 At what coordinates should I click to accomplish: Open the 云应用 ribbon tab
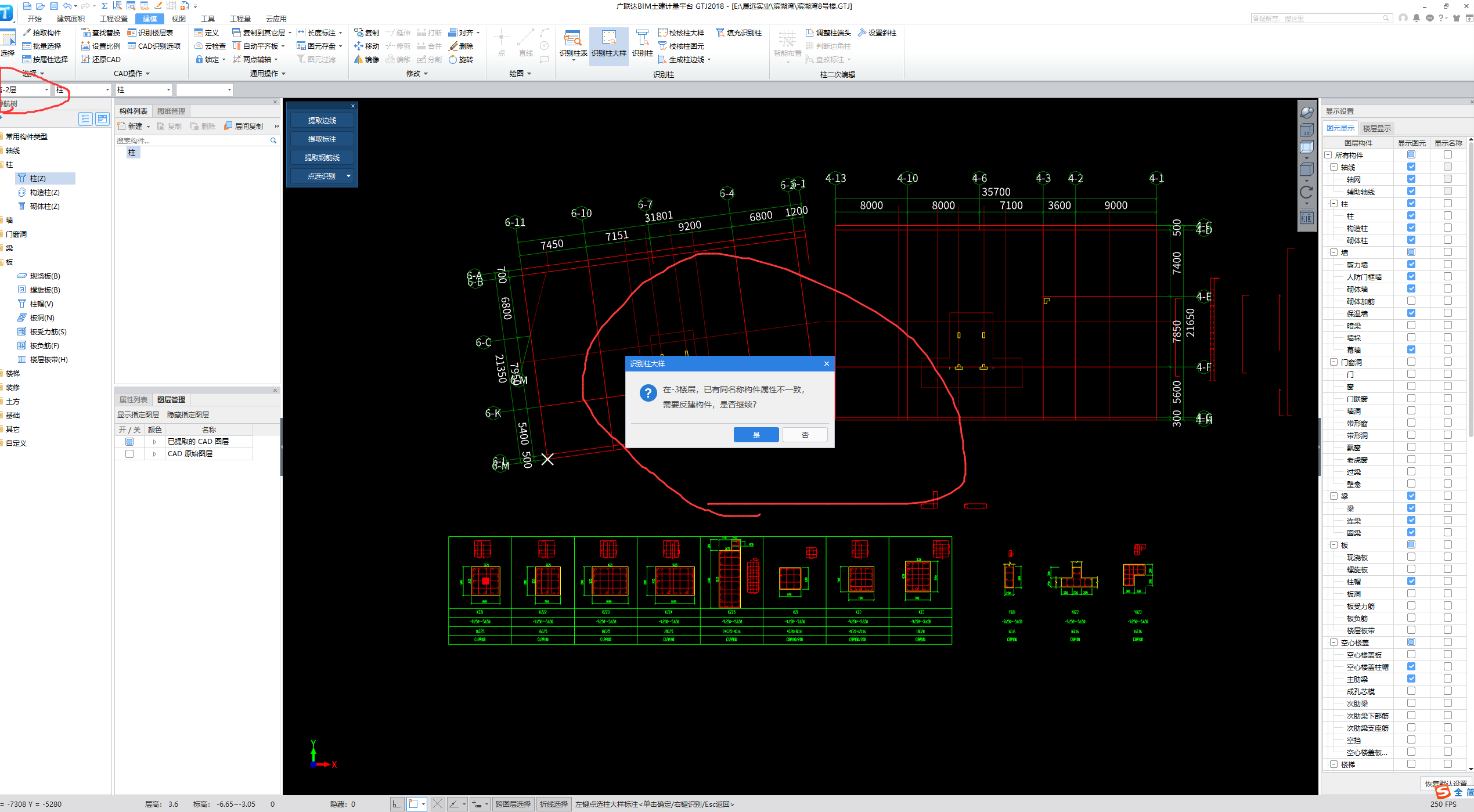tap(276, 19)
